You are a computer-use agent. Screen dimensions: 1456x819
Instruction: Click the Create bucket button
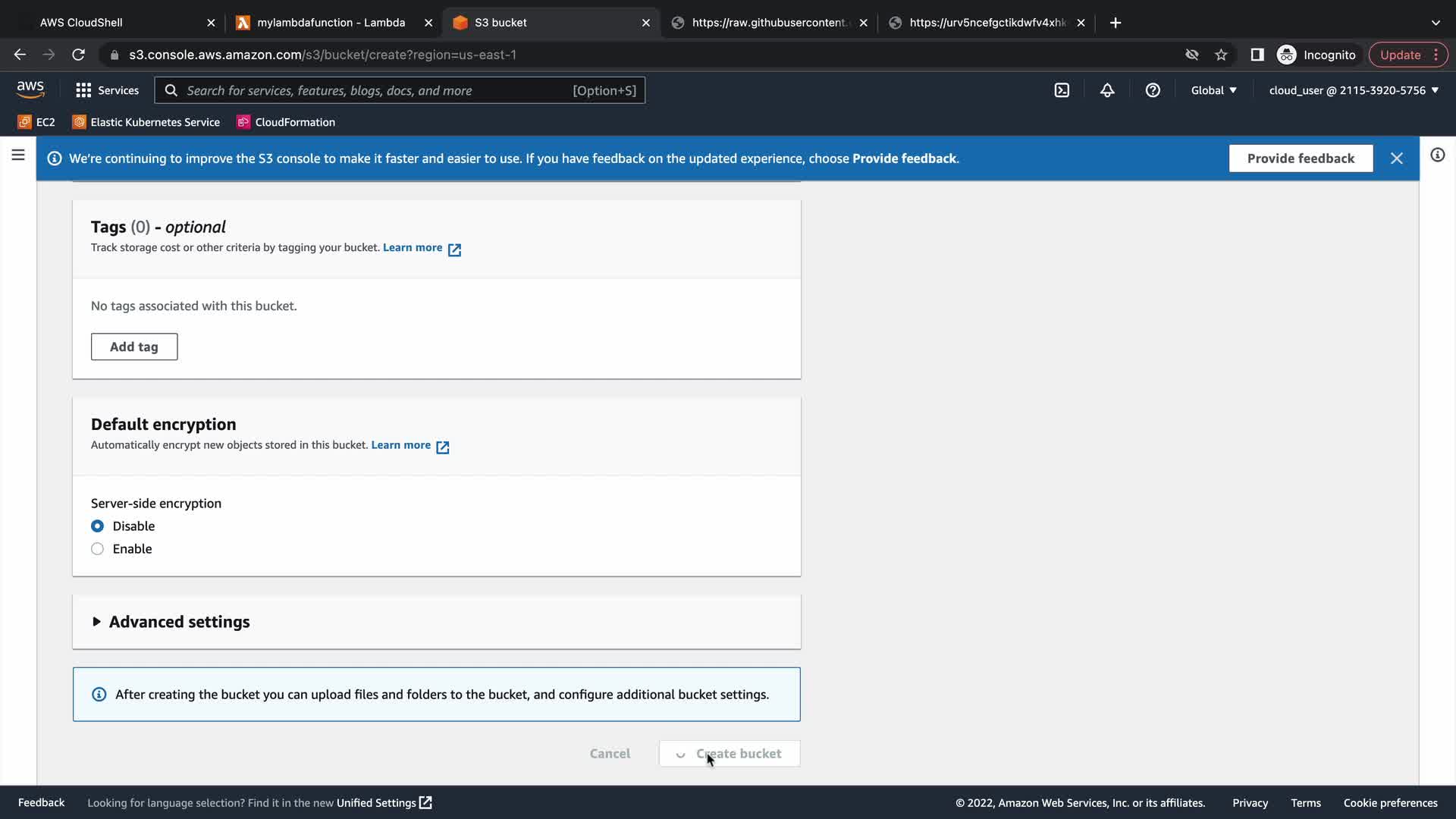pos(730,754)
